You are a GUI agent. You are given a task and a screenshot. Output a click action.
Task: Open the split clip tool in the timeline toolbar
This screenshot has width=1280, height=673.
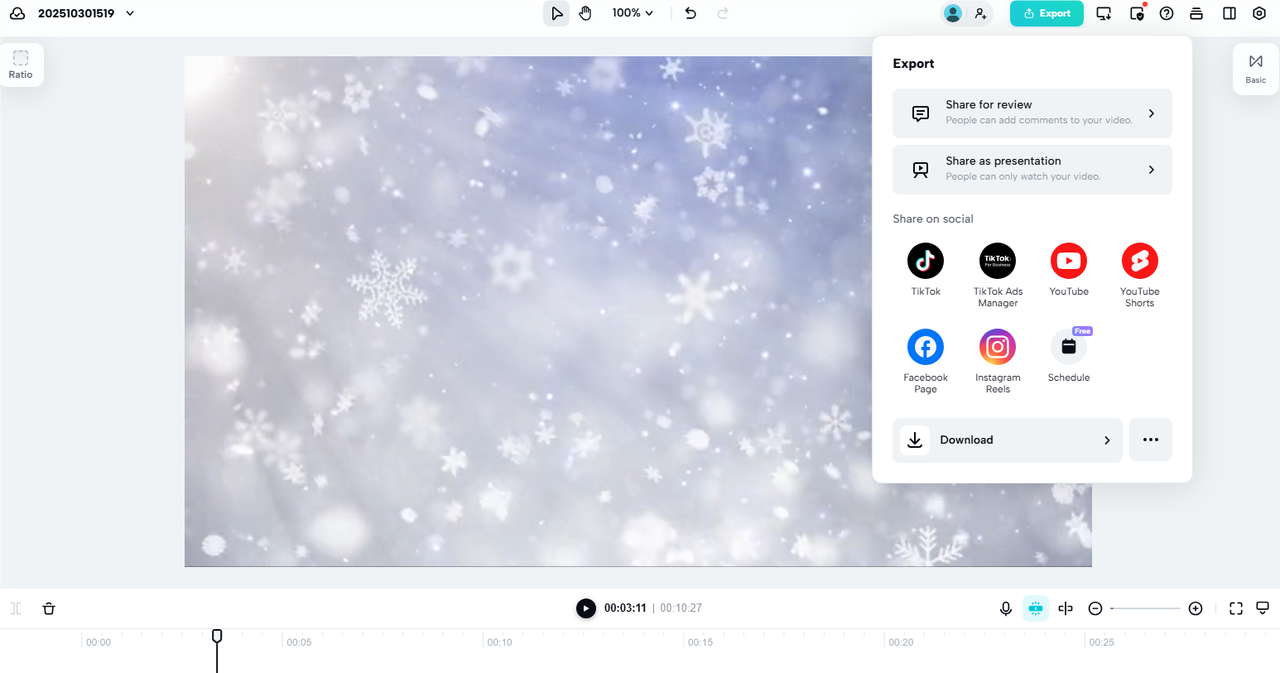pyautogui.click(x=1065, y=608)
